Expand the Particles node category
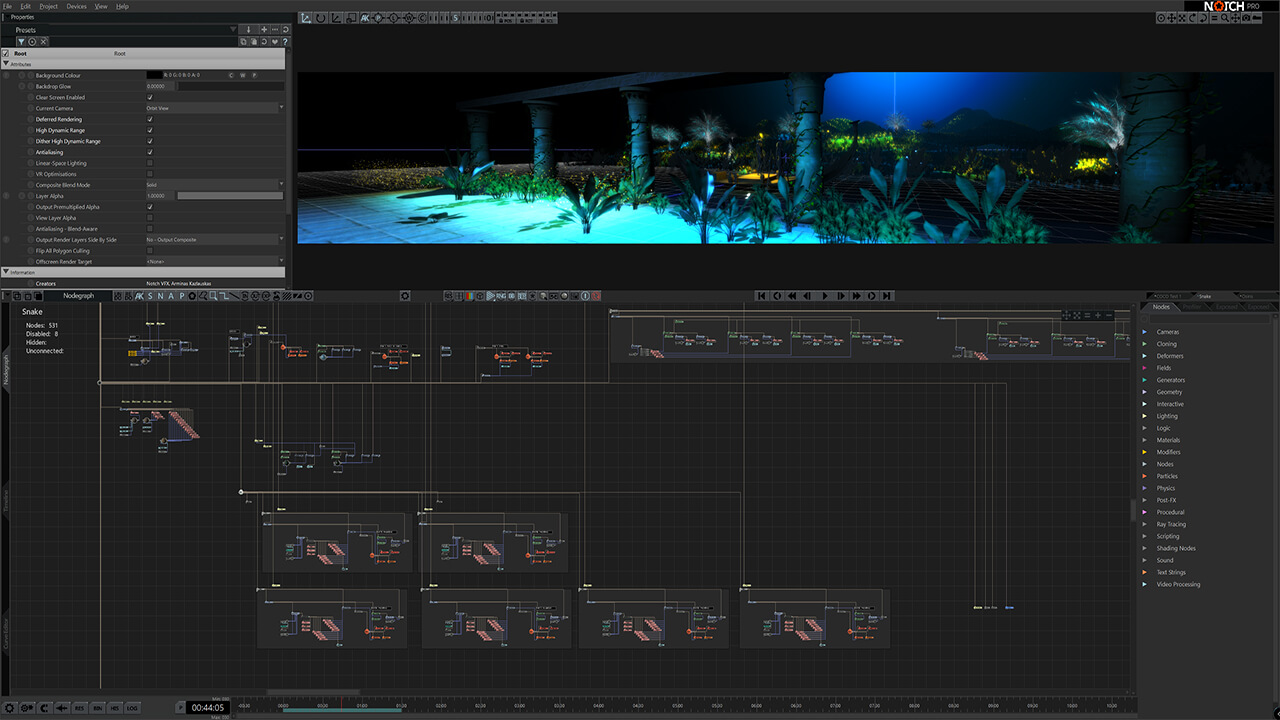Viewport: 1280px width, 720px height. (x=1145, y=476)
